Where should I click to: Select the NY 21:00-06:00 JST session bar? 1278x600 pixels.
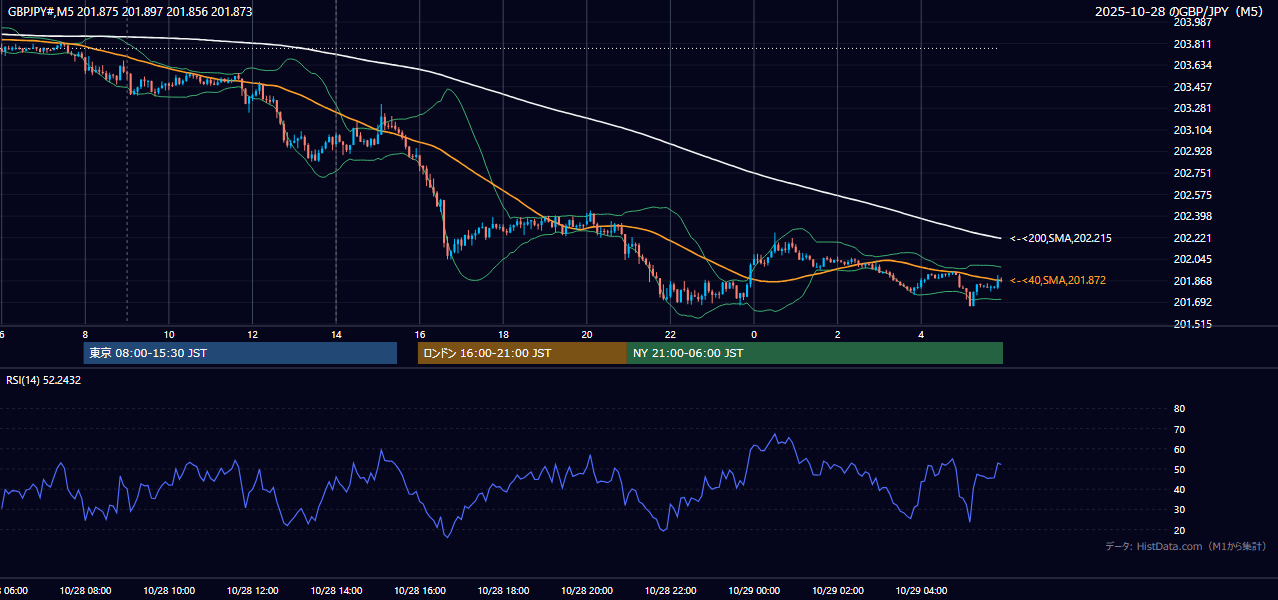point(815,353)
